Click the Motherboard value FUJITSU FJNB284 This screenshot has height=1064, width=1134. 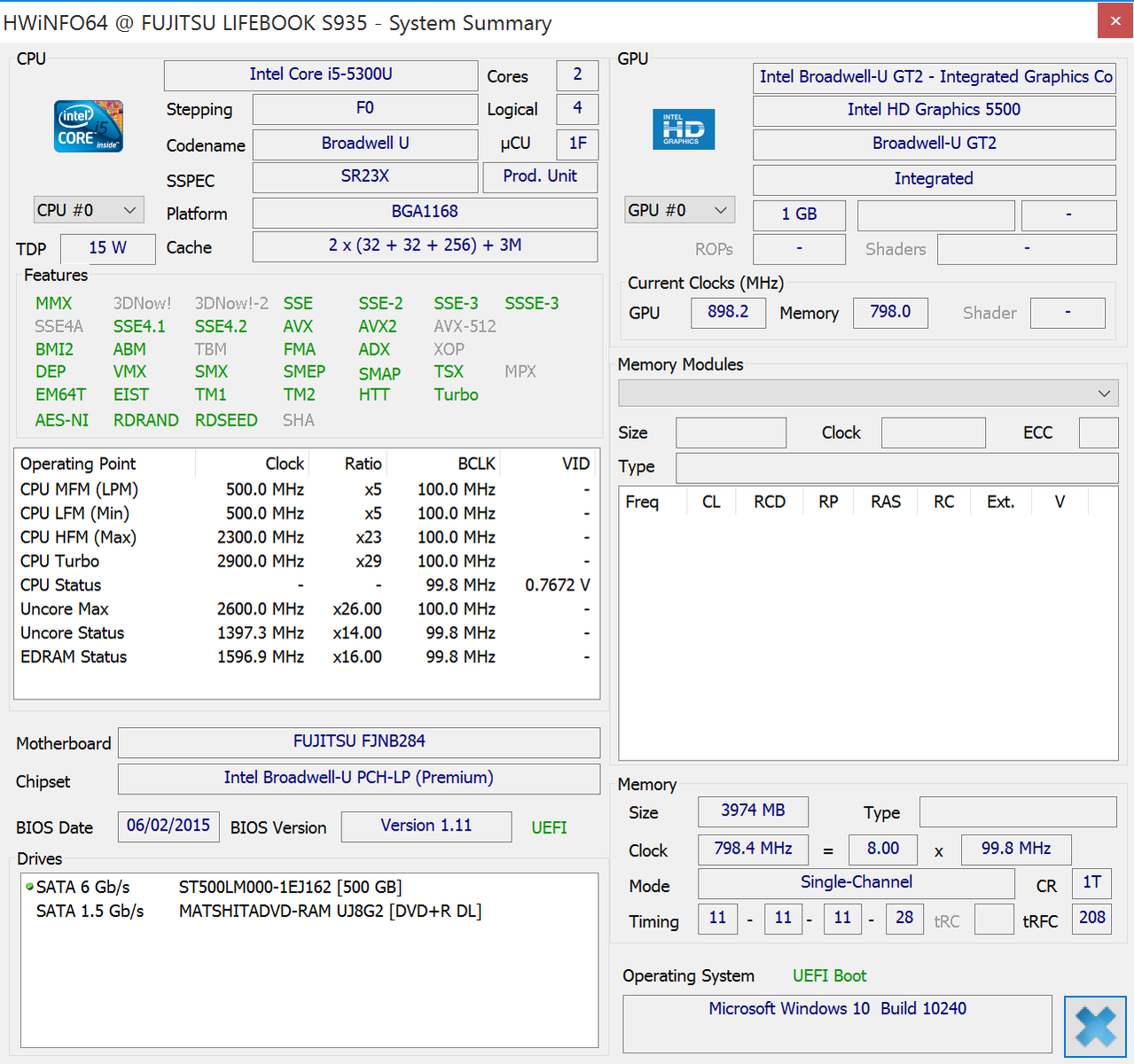359,742
